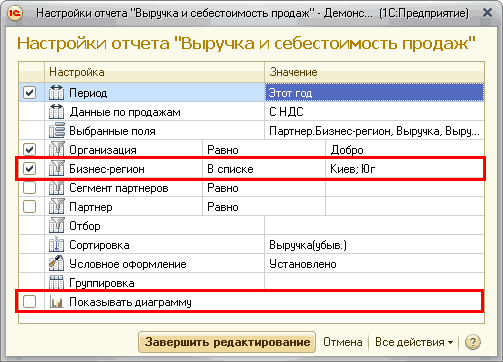
Task: Click Равно condition for Партнер
Action: (x=264, y=207)
